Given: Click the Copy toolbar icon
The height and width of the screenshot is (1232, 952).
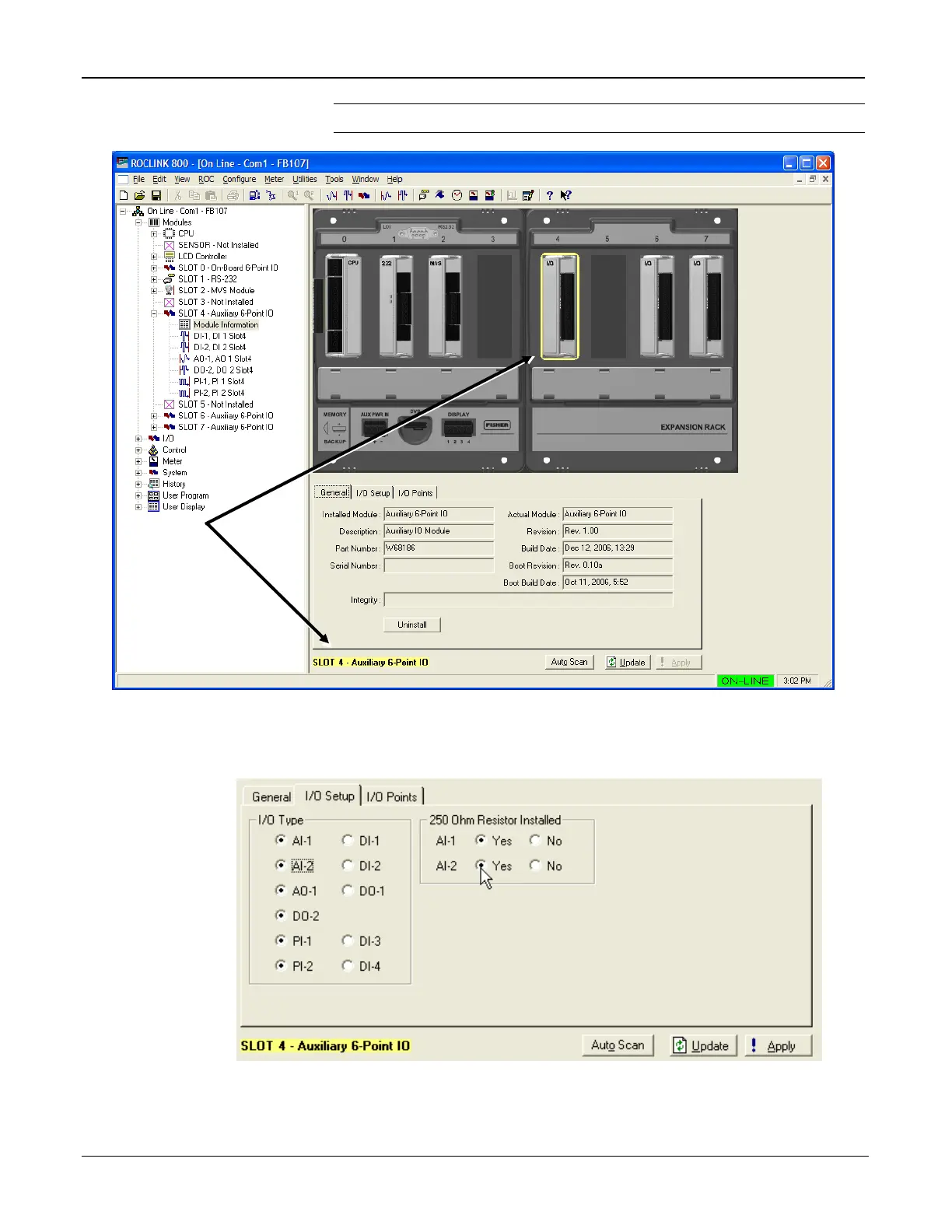Looking at the screenshot, I should (x=194, y=195).
